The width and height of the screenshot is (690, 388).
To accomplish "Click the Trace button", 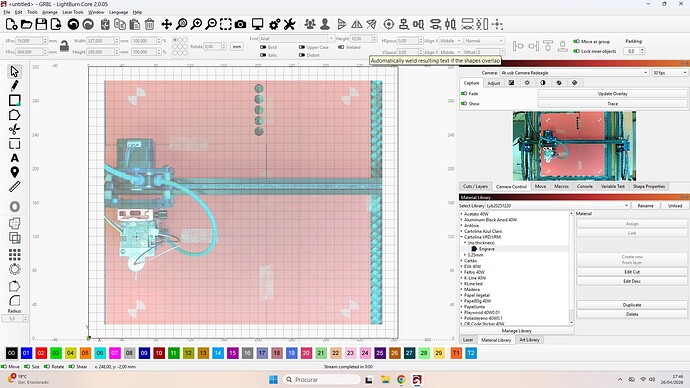I will click(x=613, y=104).
